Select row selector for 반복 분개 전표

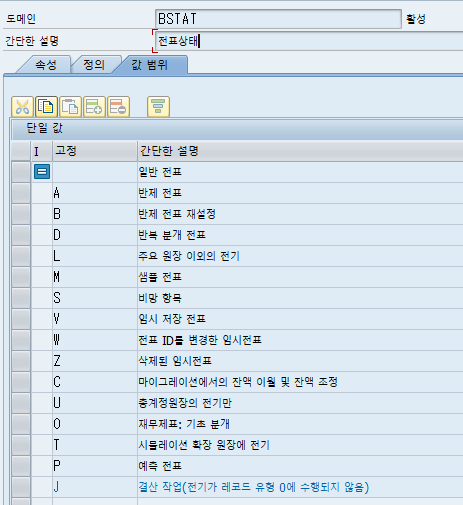point(21,235)
